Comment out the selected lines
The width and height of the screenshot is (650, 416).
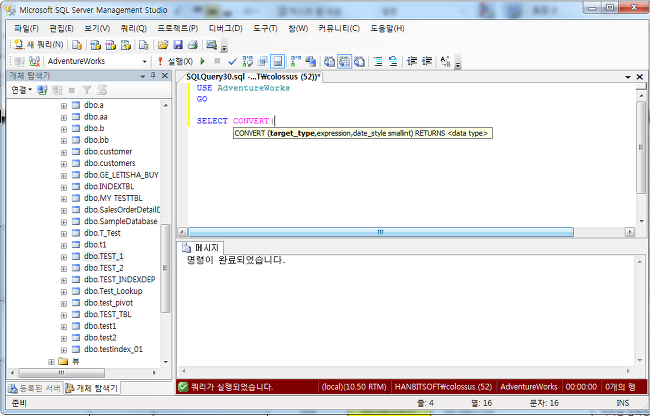coord(378,61)
